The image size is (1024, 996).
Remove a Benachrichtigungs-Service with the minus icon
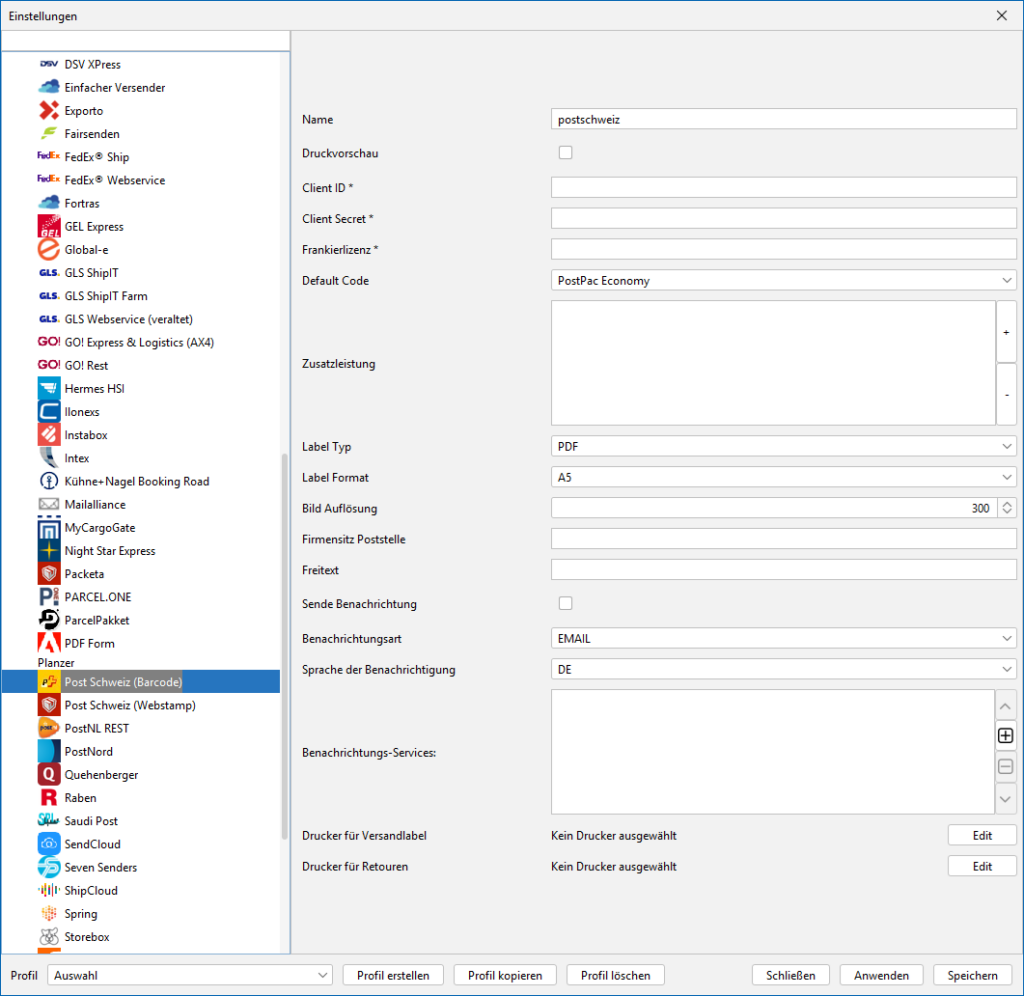[x=1006, y=767]
